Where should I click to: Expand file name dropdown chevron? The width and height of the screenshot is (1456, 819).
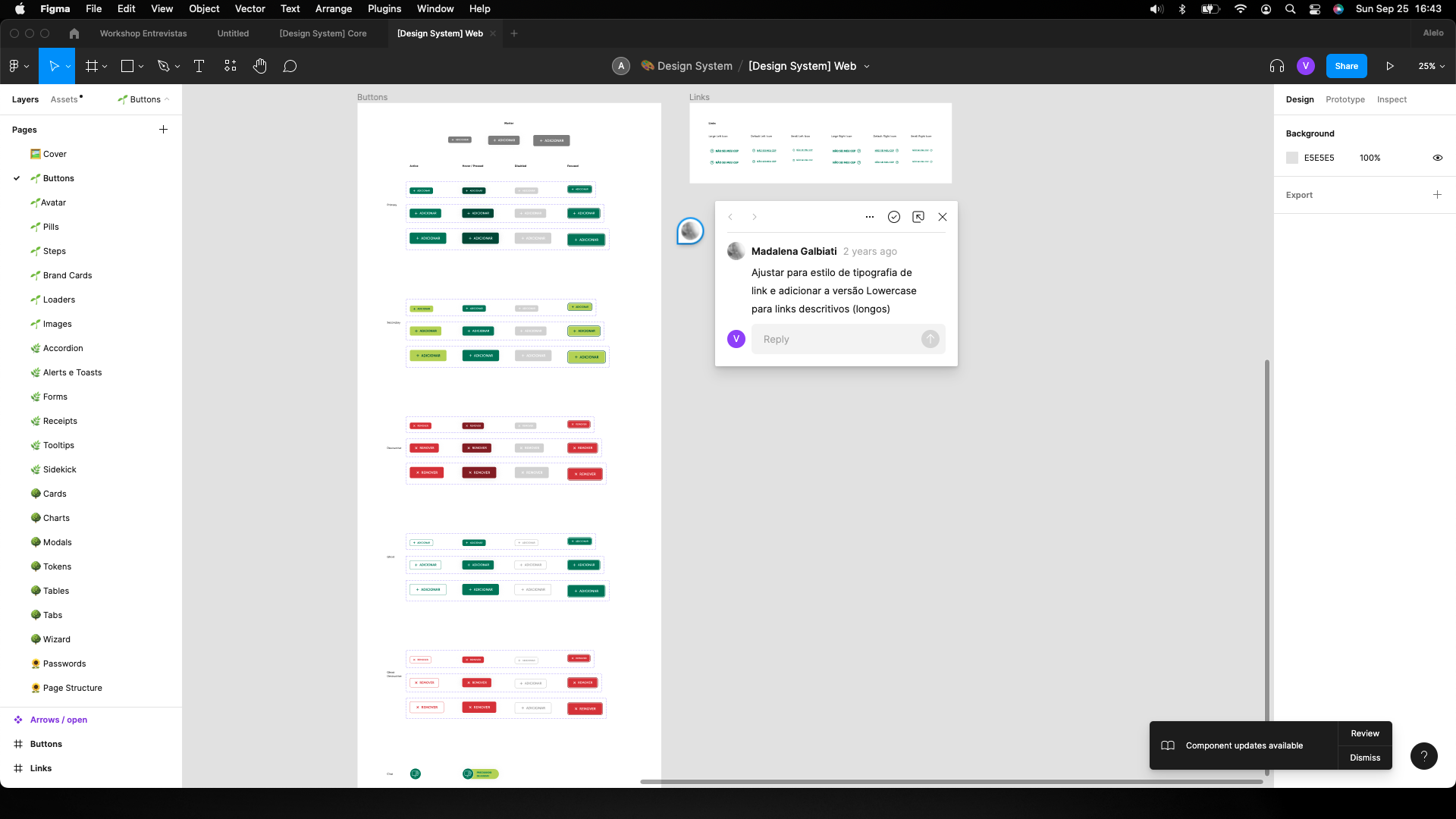click(867, 67)
